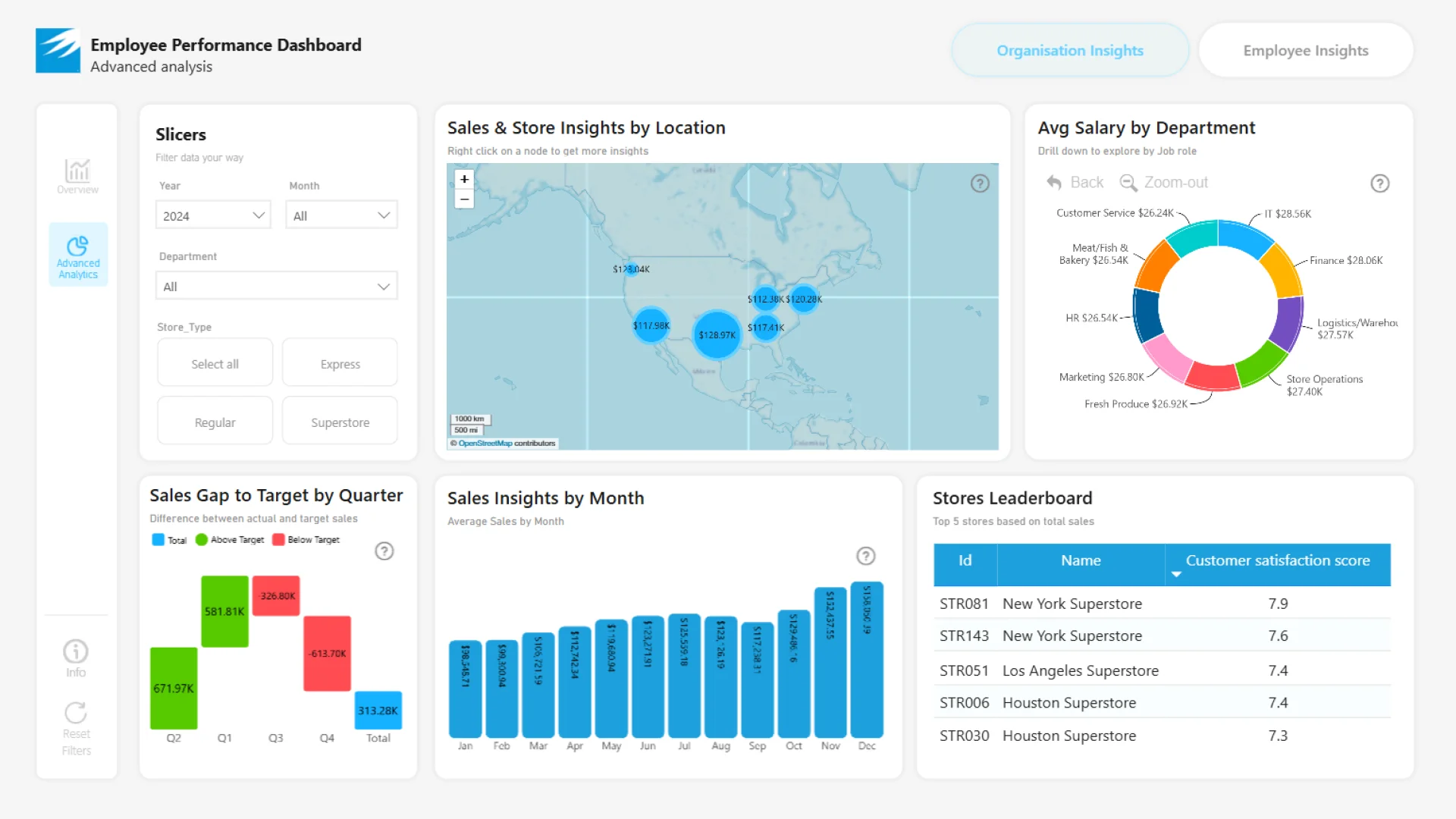Zoom in on the map
Image resolution: width=1456 pixels, height=819 pixels.
[464, 179]
